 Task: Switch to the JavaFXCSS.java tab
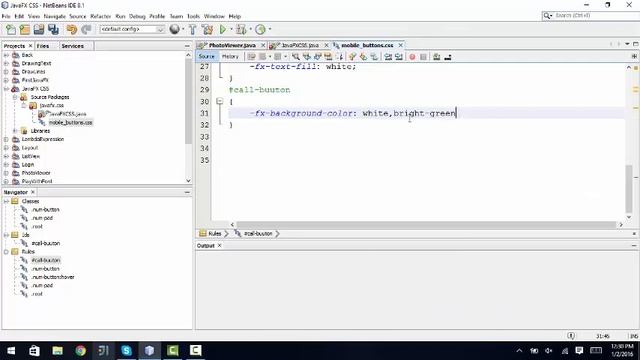point(300,45)
